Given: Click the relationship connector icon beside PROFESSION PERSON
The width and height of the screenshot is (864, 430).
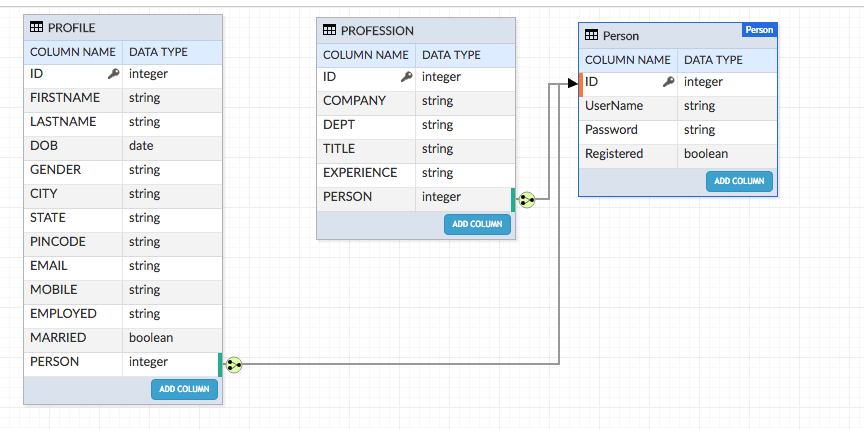Looking at the screenshot, I should coord(526,200).
